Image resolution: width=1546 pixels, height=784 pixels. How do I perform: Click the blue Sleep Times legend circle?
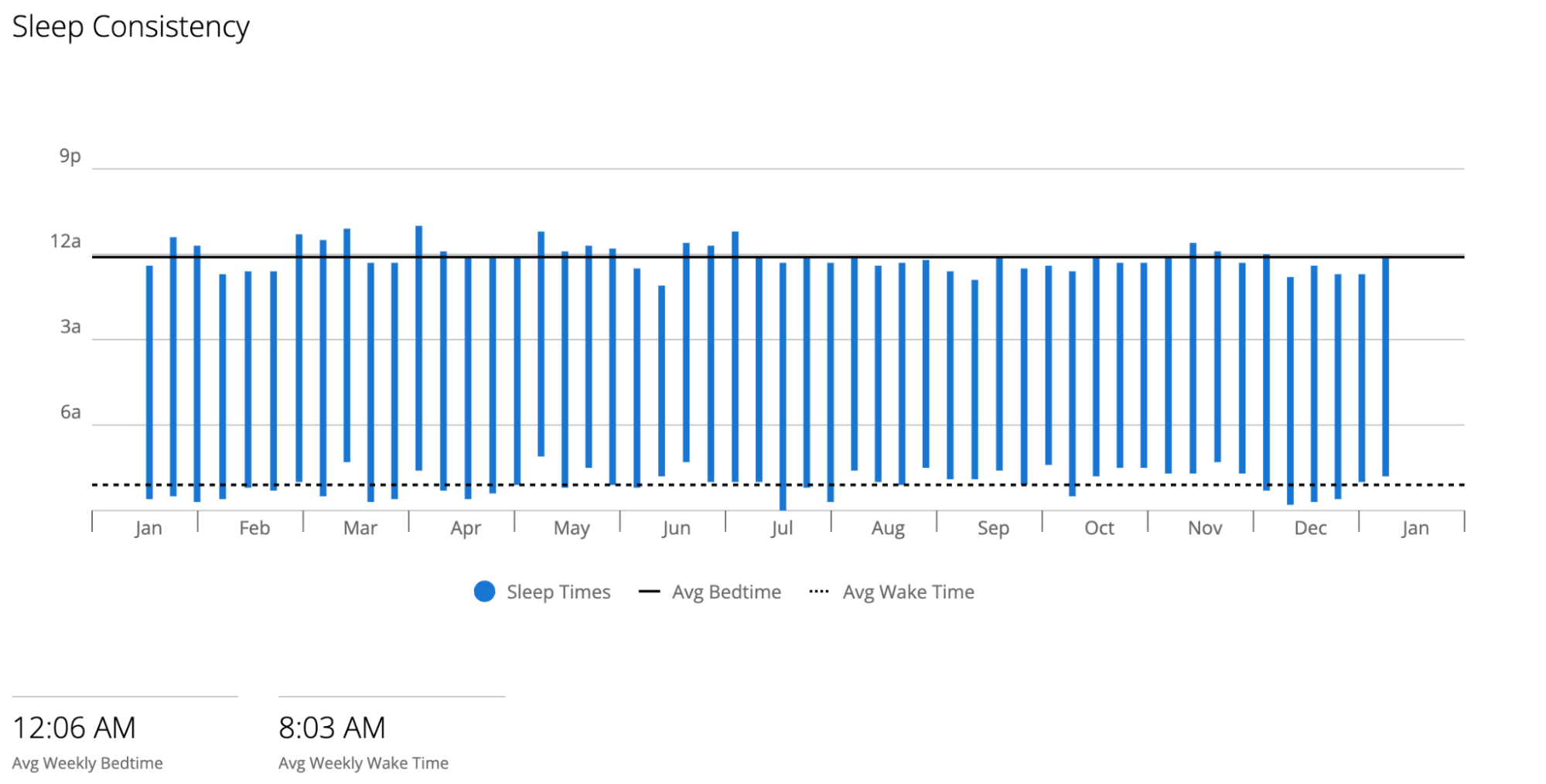[484, 591]
